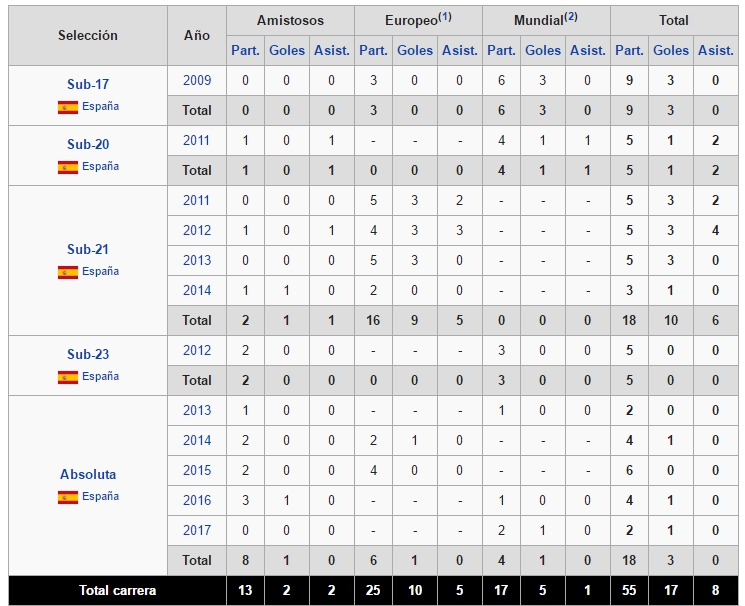Click the Spain flag under Sub-17
The height and width of the screenshot is (606, 745).
tap(68, 107)
